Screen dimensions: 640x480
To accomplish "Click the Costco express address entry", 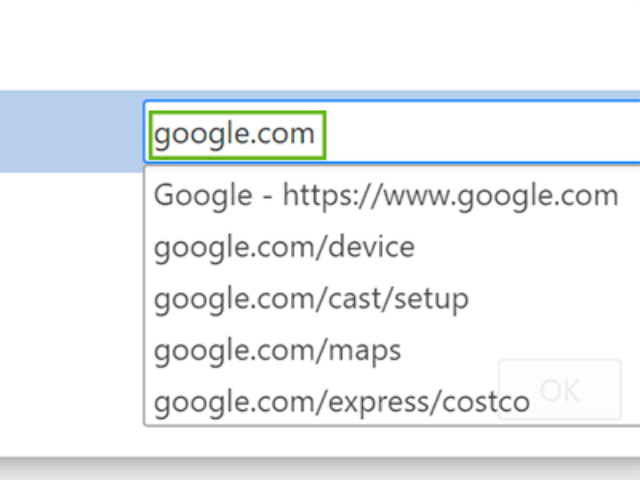I will pyautogui.click(x=342, y=402).
